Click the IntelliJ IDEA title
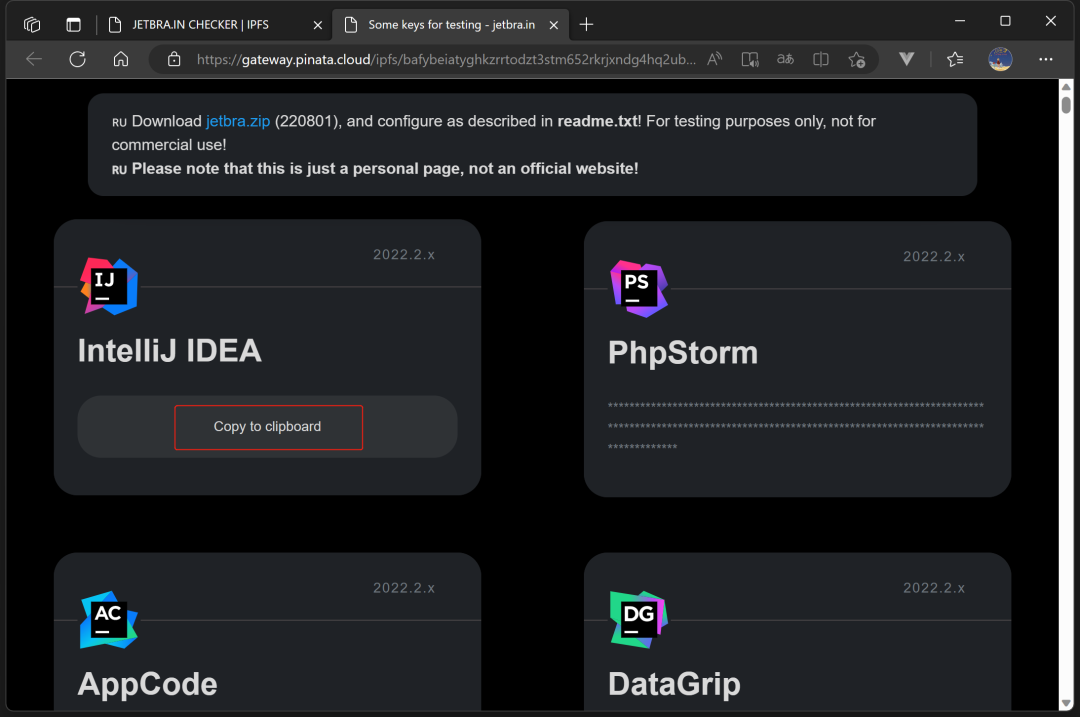Image resolution: width=1080 pixels, height=717 pixels. [169, 351]
